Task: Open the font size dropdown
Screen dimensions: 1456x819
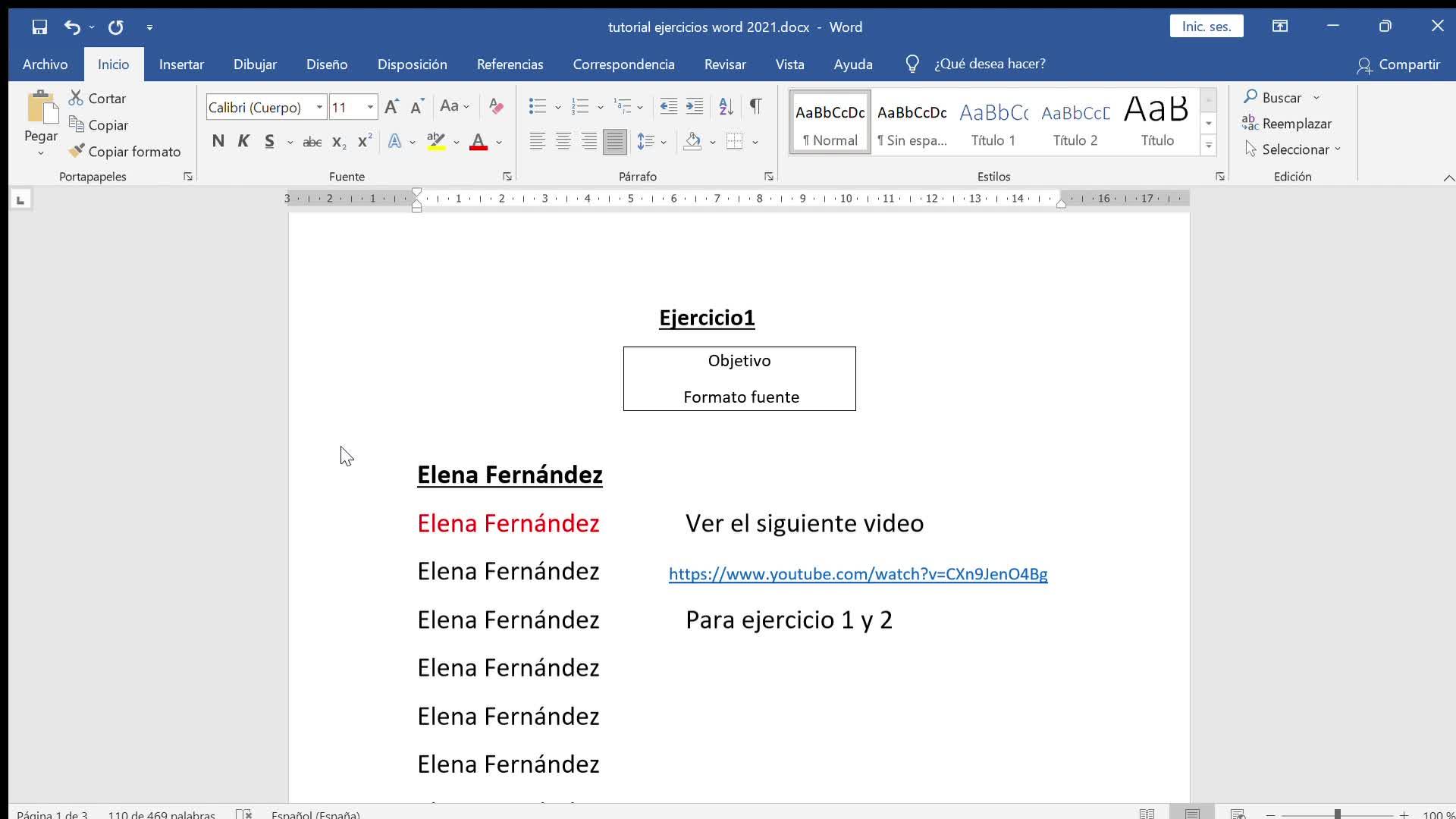Action: [x=370, y=107]
